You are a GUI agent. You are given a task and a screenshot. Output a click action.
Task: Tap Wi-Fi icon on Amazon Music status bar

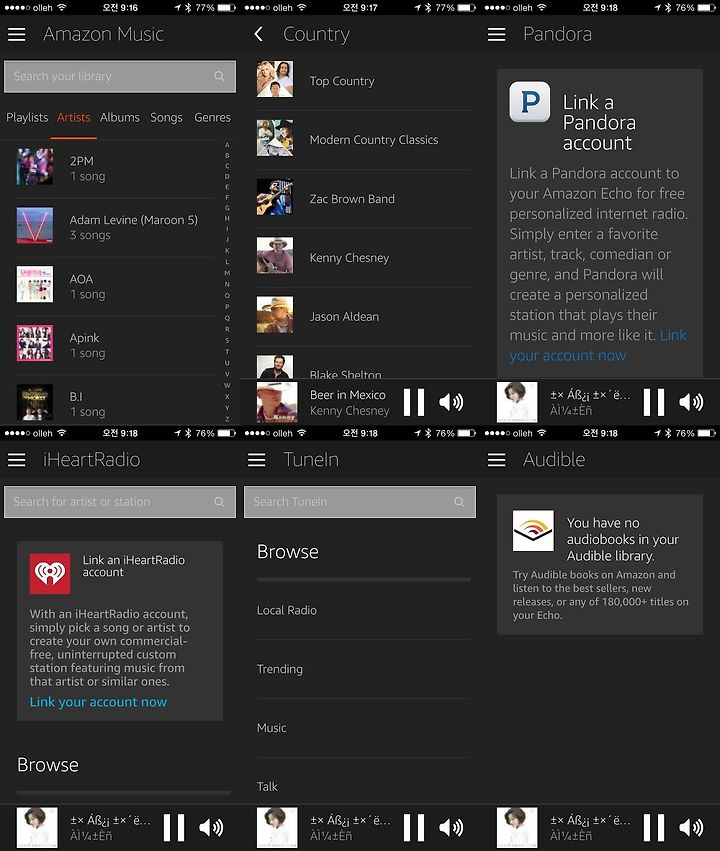(x=61, y=8)
